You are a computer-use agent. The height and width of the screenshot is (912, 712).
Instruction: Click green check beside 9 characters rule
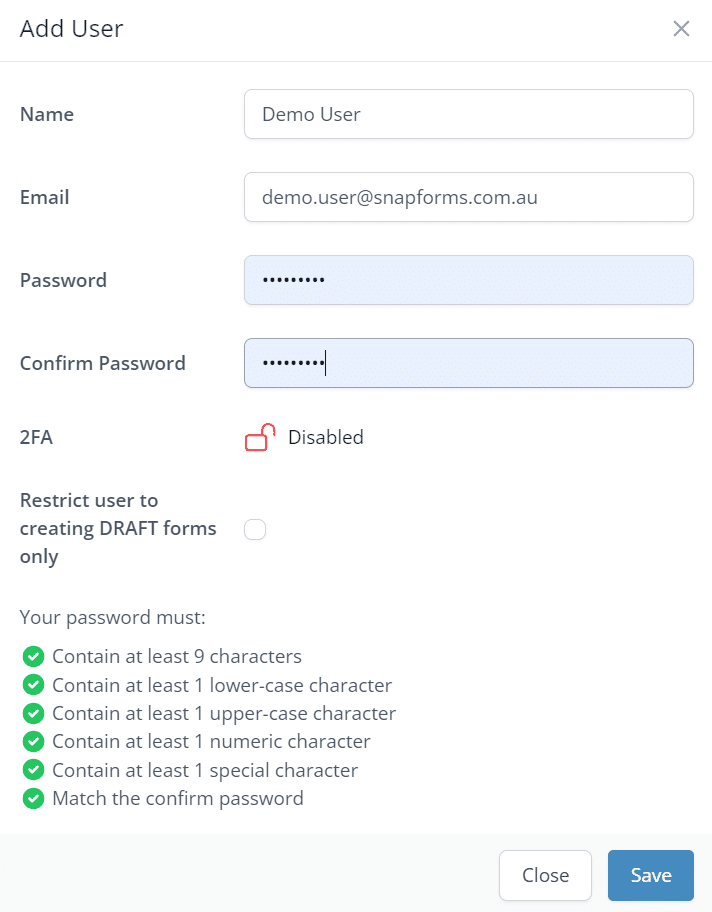(33, 657)
